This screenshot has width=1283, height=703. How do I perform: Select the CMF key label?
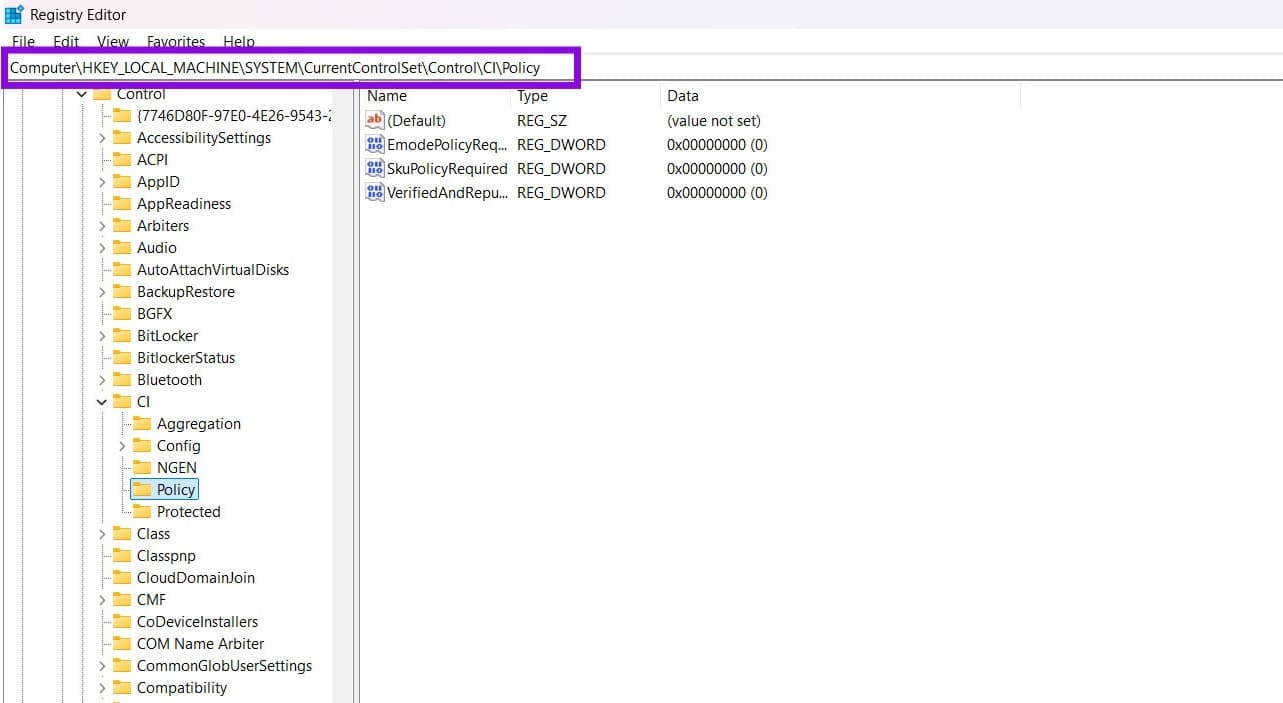click(x=152, y=600)
